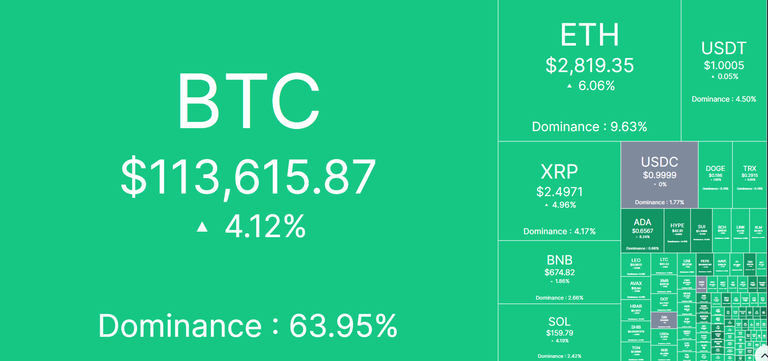This screenshot has height=361, width=768.
Task: Open the HBAR tile
Action: [x=636, y=311]
